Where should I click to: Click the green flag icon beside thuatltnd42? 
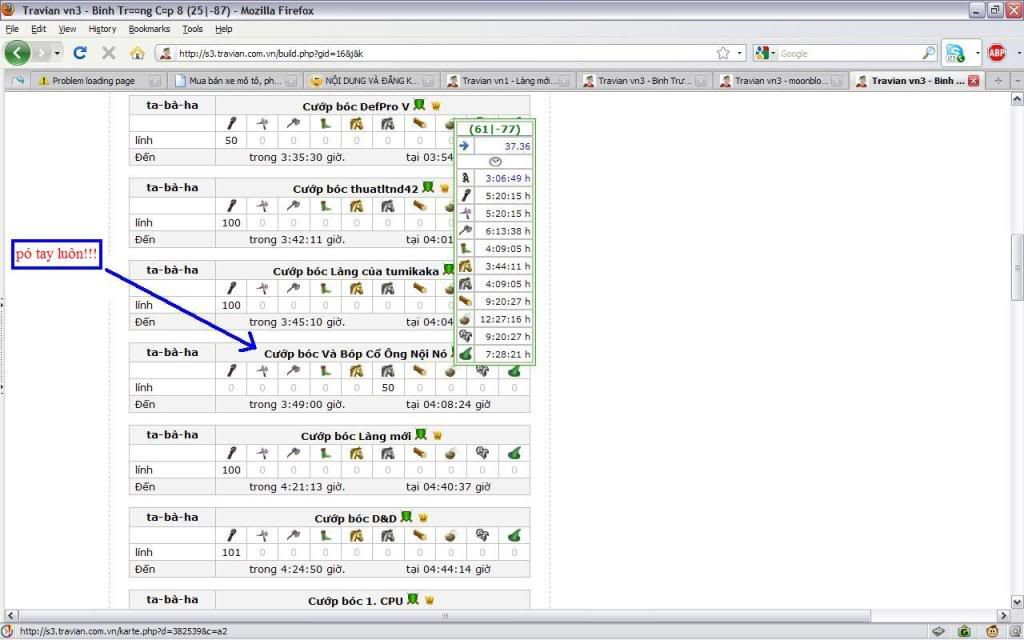point(428,187)
